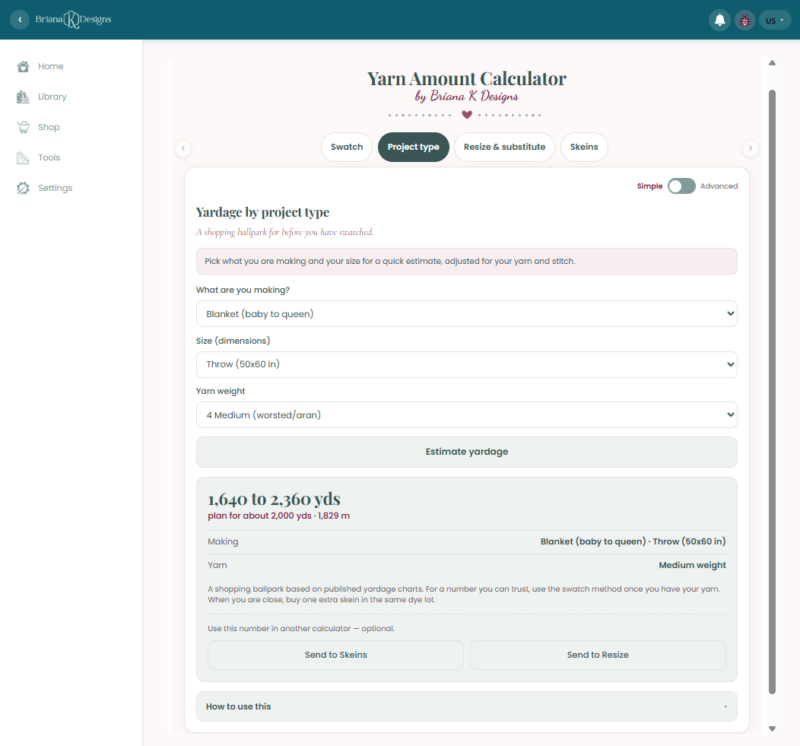Toggle the Simple/Advanced switch
The width and height of the screenshot is (800, 746).
click(x=681, y=186)
